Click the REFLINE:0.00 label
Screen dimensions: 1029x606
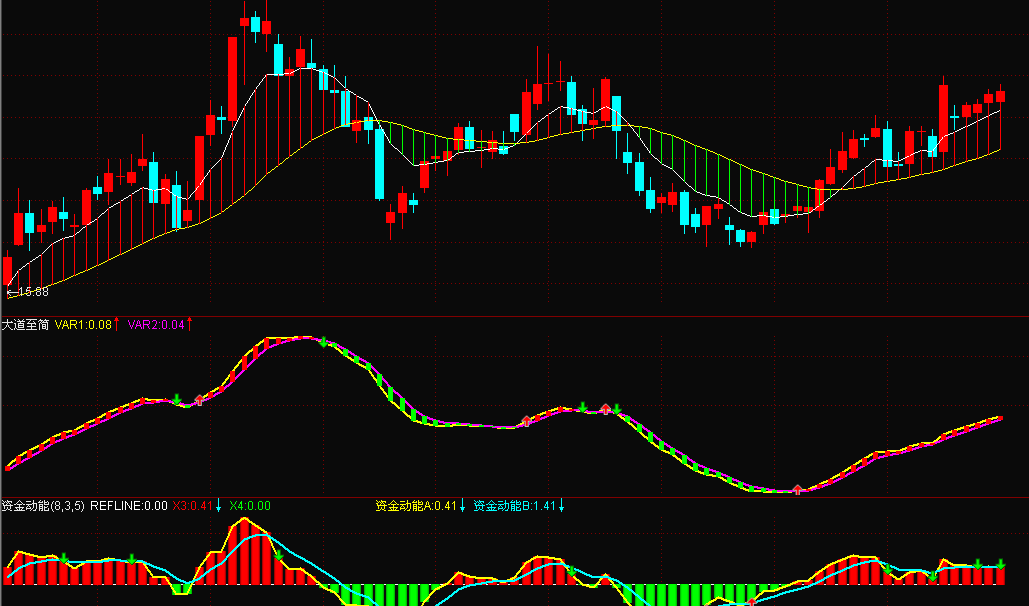click(x=129, y=506)
